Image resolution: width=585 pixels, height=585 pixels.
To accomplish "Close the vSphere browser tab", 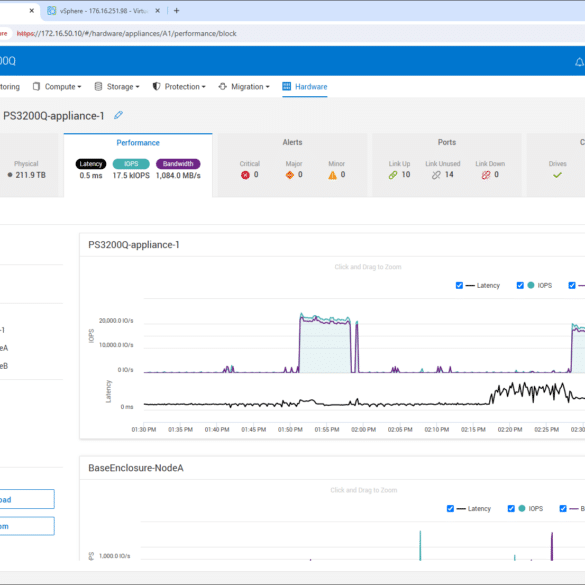I will click(157, 11).
